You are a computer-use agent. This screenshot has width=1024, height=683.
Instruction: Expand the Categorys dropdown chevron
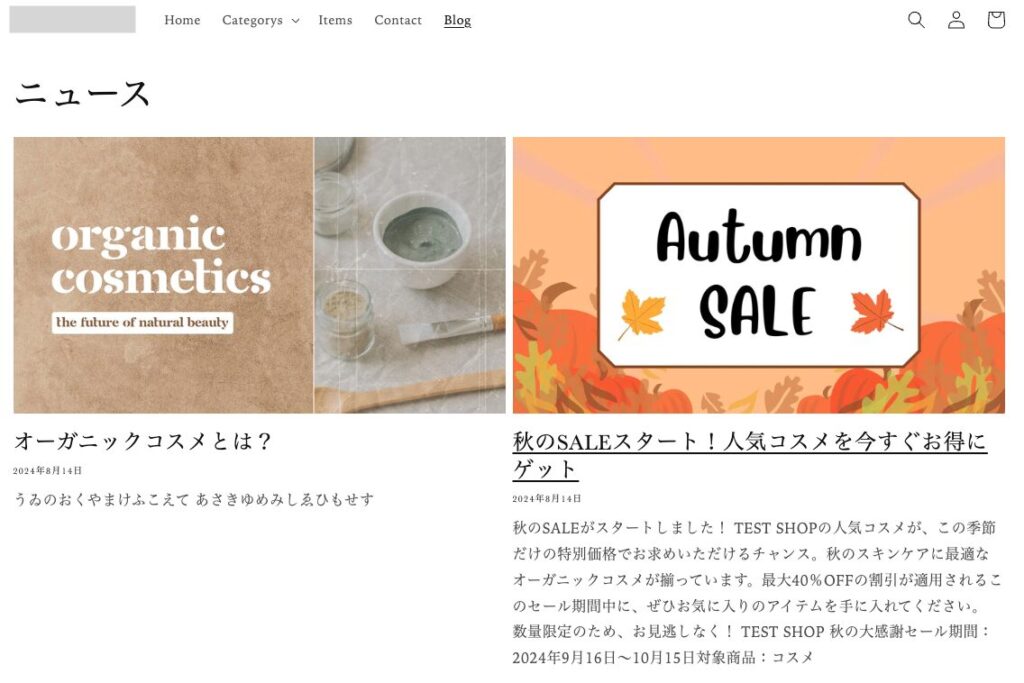point(295,21)
